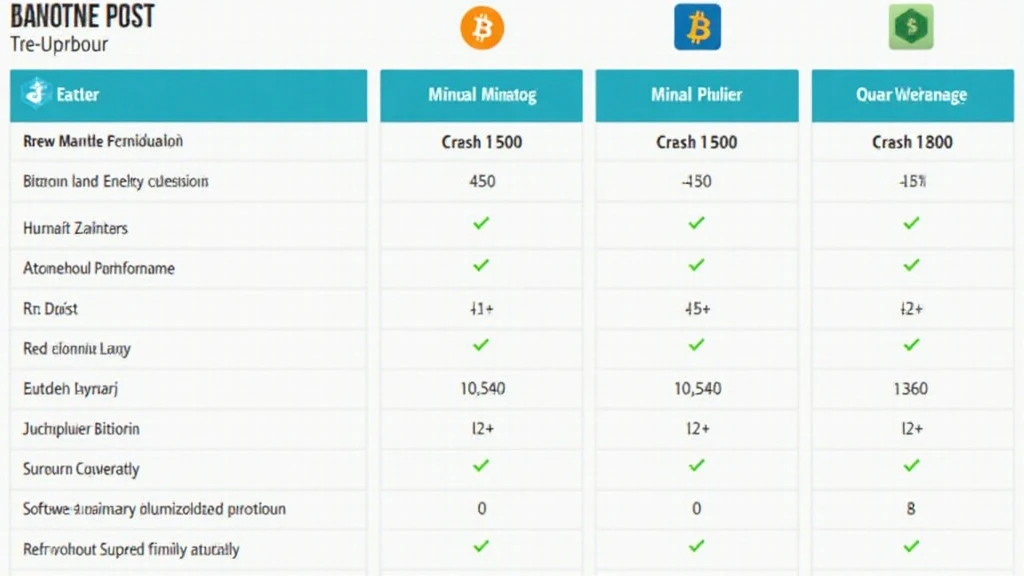
Task: Select the Quar Weranage column header
Action: coord(911,95)
